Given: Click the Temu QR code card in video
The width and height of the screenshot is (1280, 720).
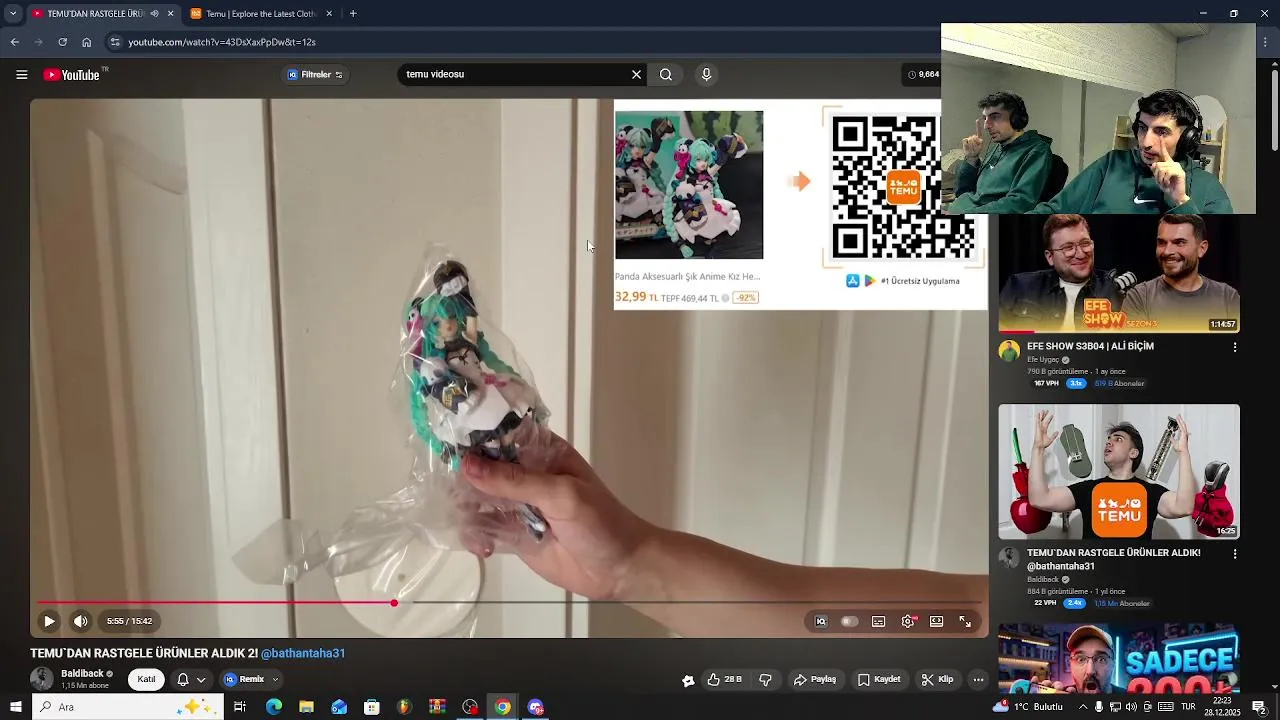Looking at the screenshot, I should [x=903, y=188].
